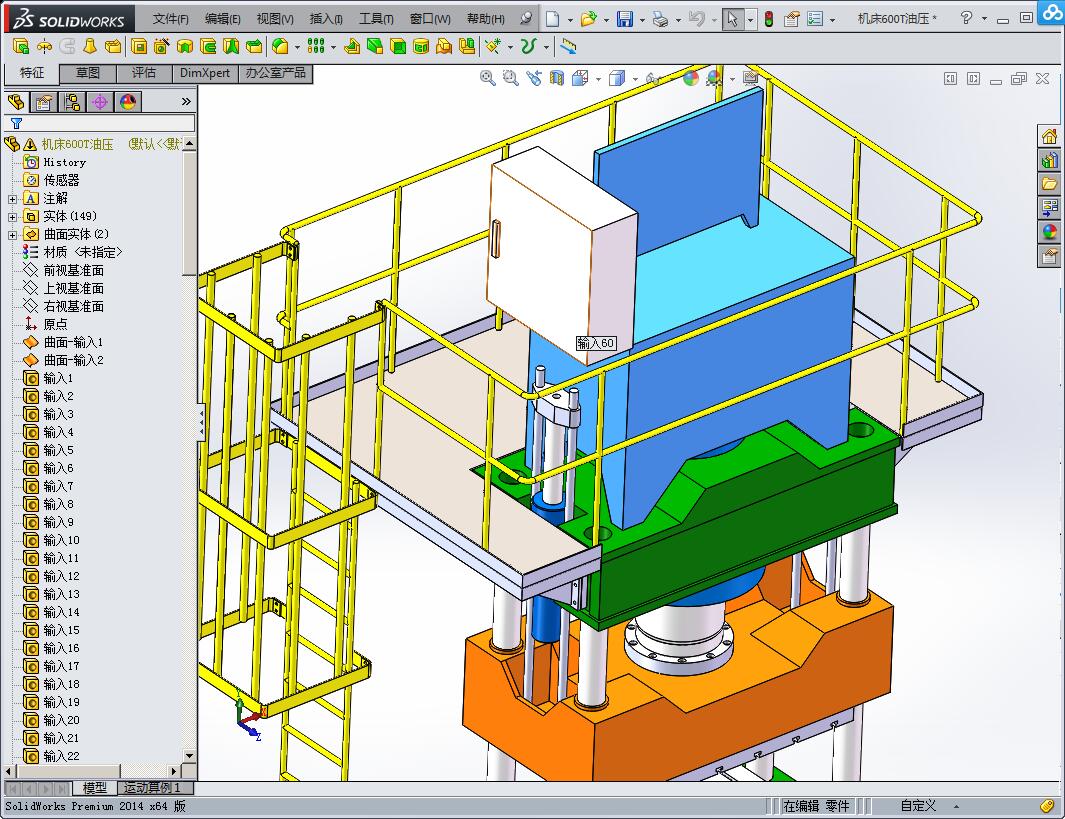Expand the 实体(149) folder node

point(12,216)
